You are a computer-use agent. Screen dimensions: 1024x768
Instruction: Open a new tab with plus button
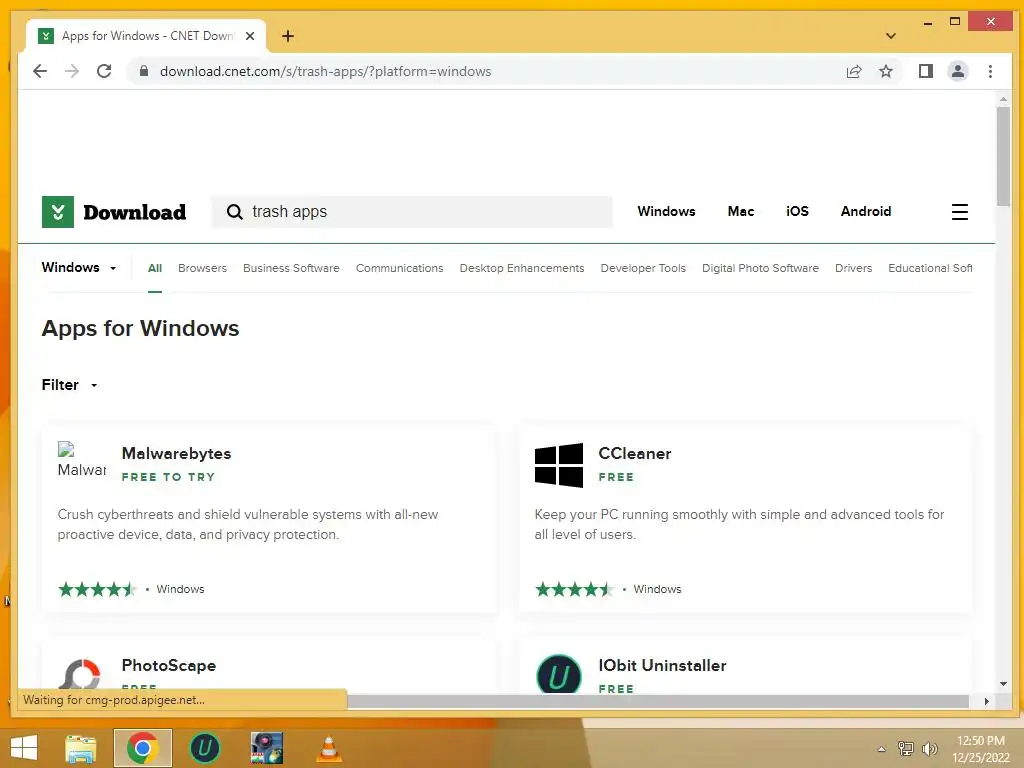coord(287,36)
